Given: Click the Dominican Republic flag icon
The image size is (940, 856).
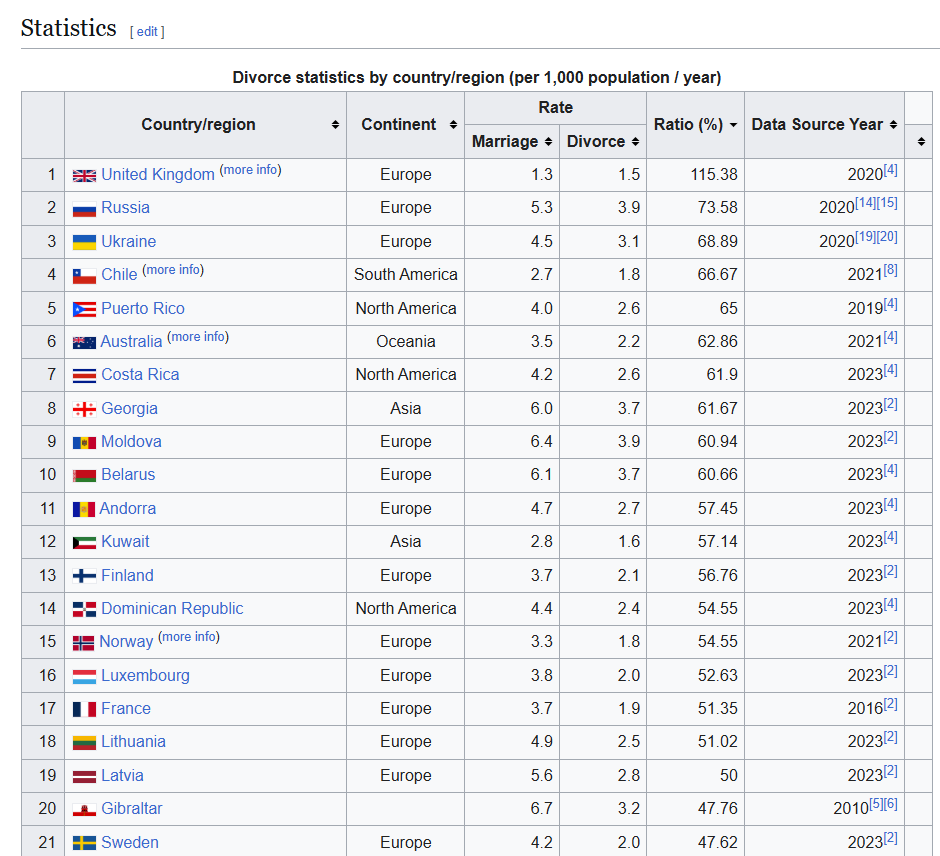Looking at the screenshot, I should point(84,610).
